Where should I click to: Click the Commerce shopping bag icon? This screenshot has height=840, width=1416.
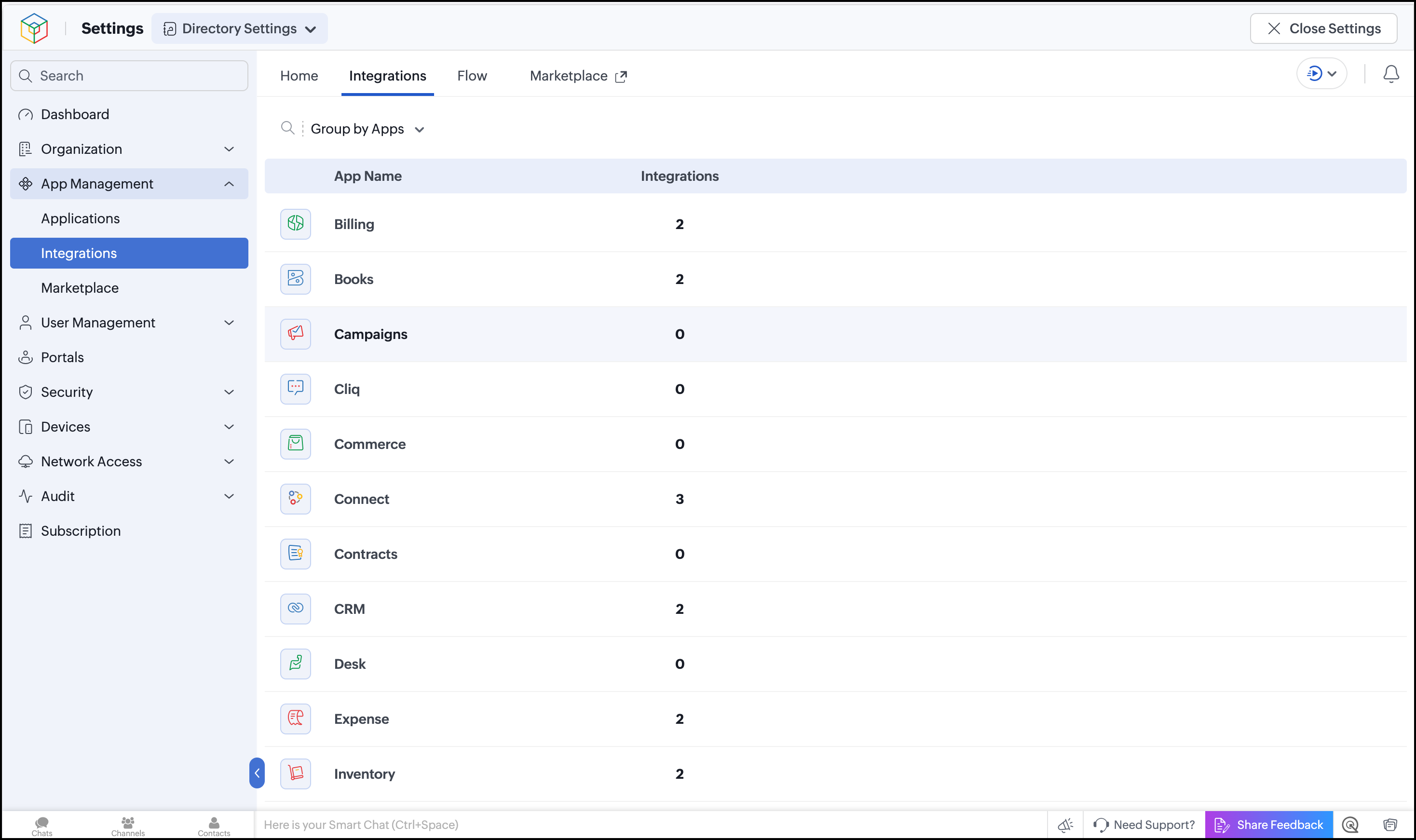click(x=296, y=443)
